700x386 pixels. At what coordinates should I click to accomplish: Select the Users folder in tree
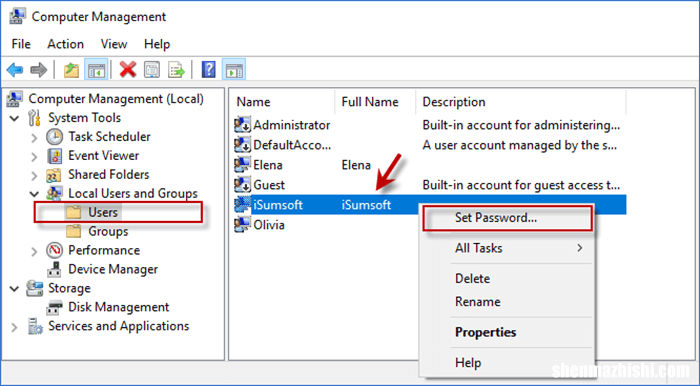tap(103, 212)
